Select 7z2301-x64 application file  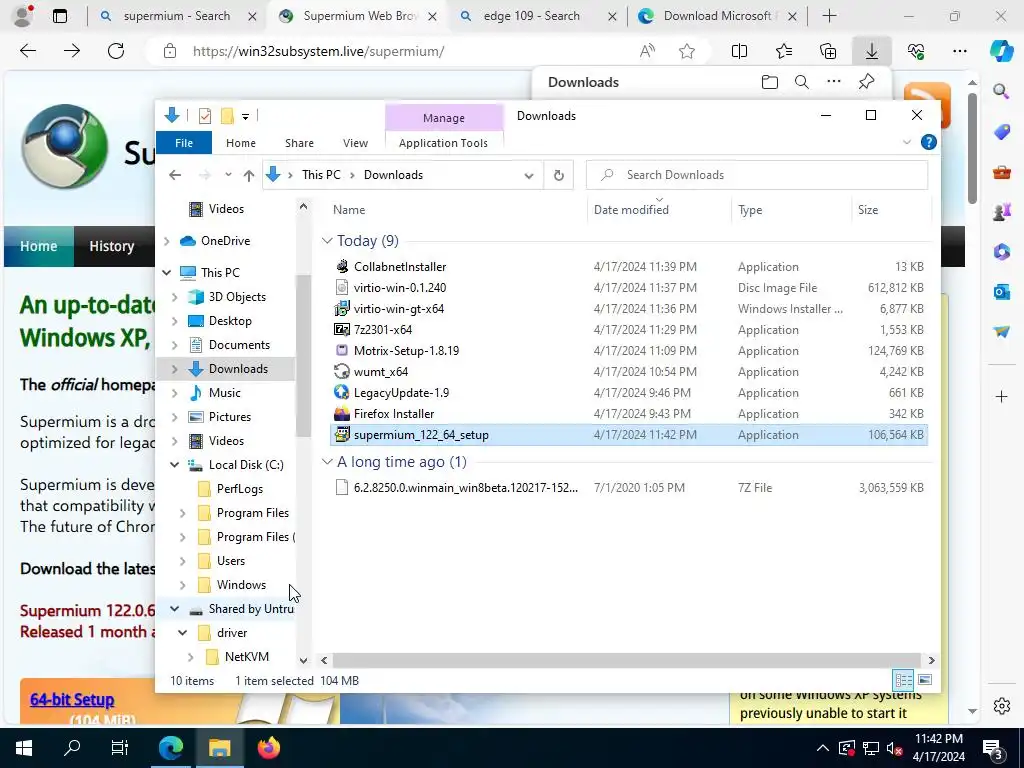click(383, 329)
